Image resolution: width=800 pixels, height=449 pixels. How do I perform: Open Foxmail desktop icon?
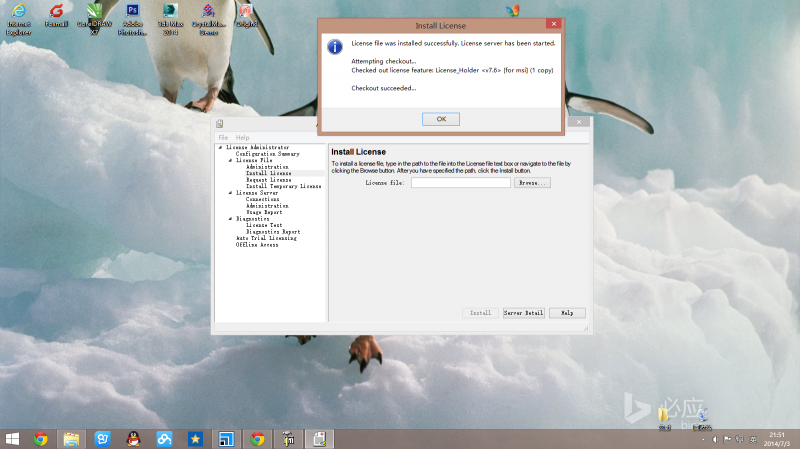[x=56, y=15]
